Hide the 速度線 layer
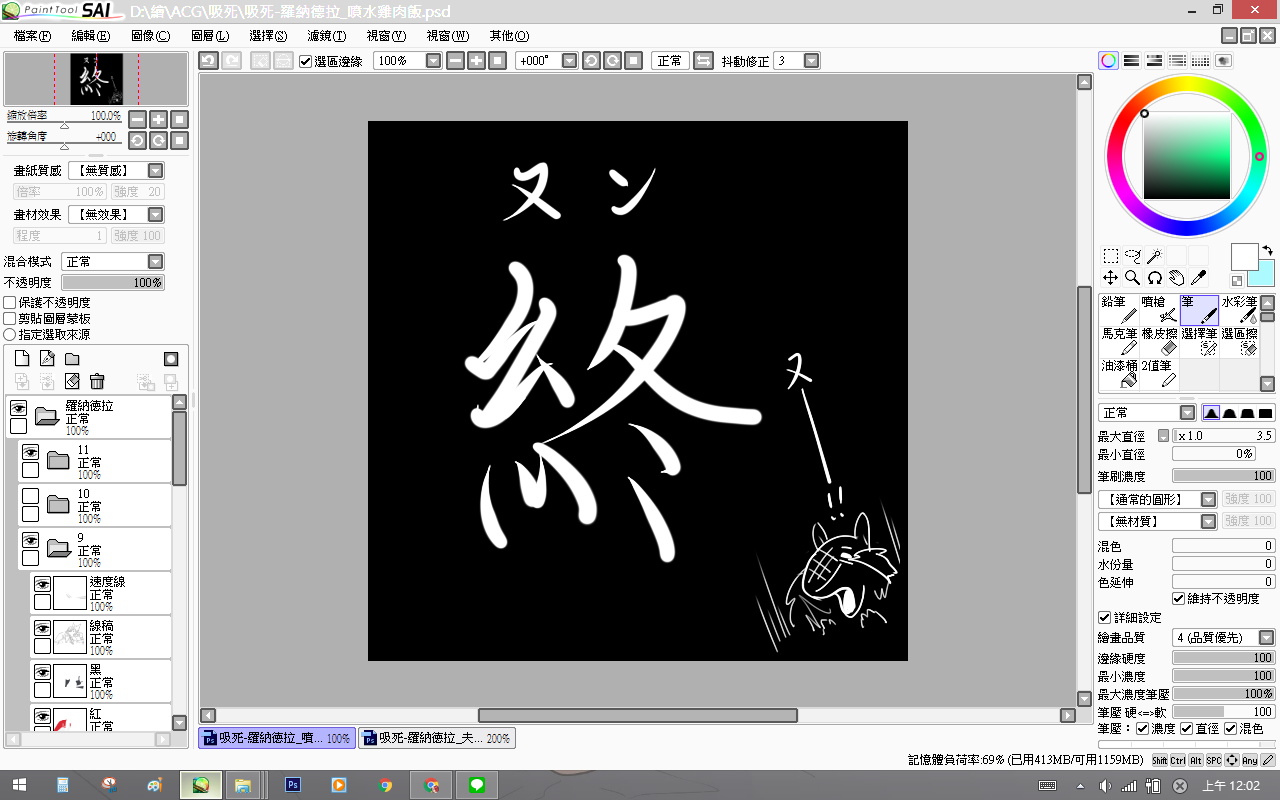 tap(42, 584)
